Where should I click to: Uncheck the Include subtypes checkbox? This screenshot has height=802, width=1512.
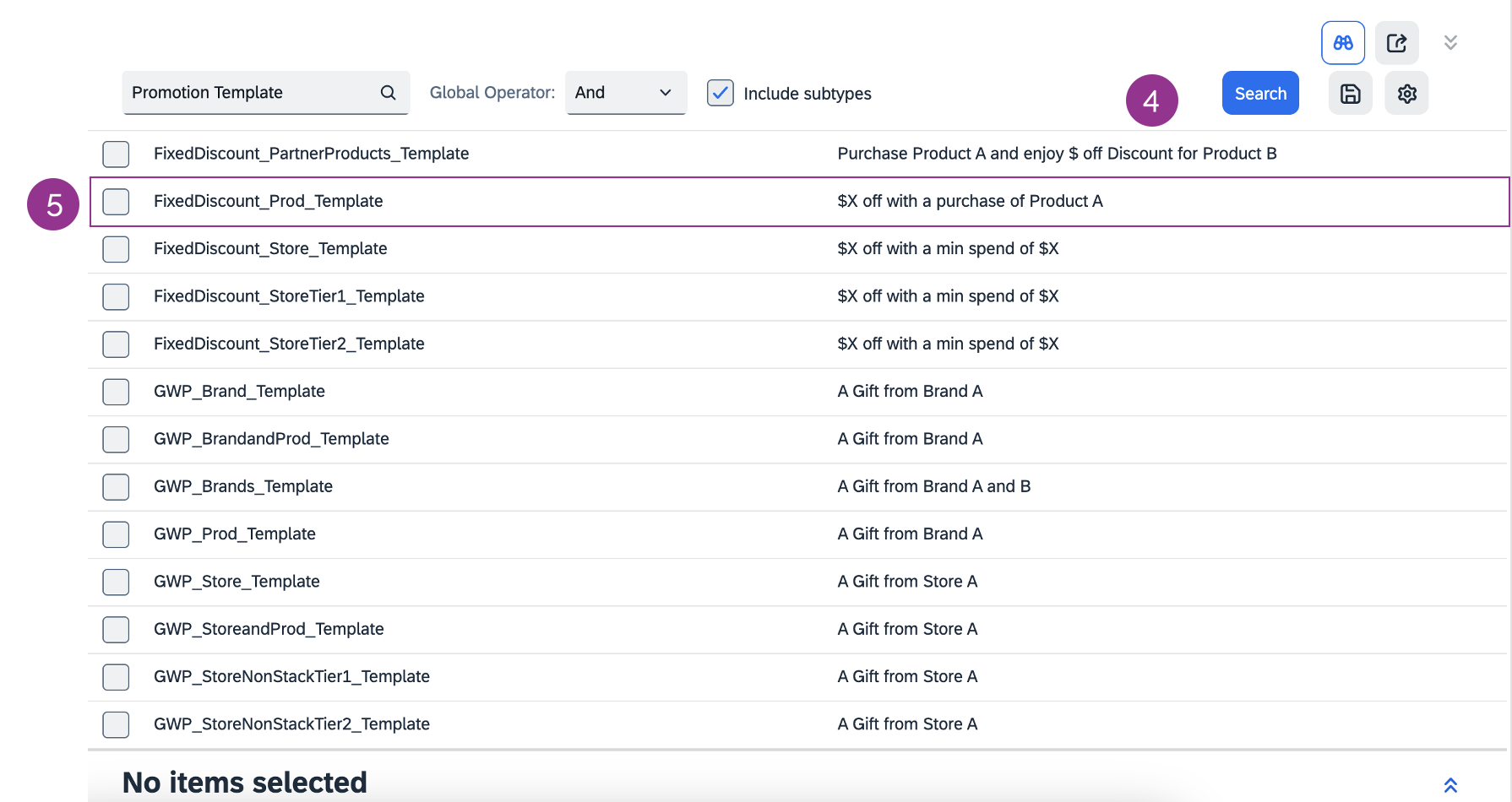coord(720,93)
